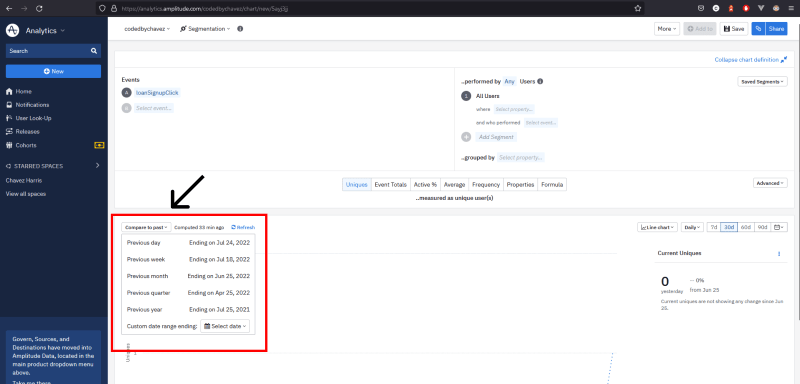Reload the page in browser
Screen dimensions: 800x384
tap(40, 8)
